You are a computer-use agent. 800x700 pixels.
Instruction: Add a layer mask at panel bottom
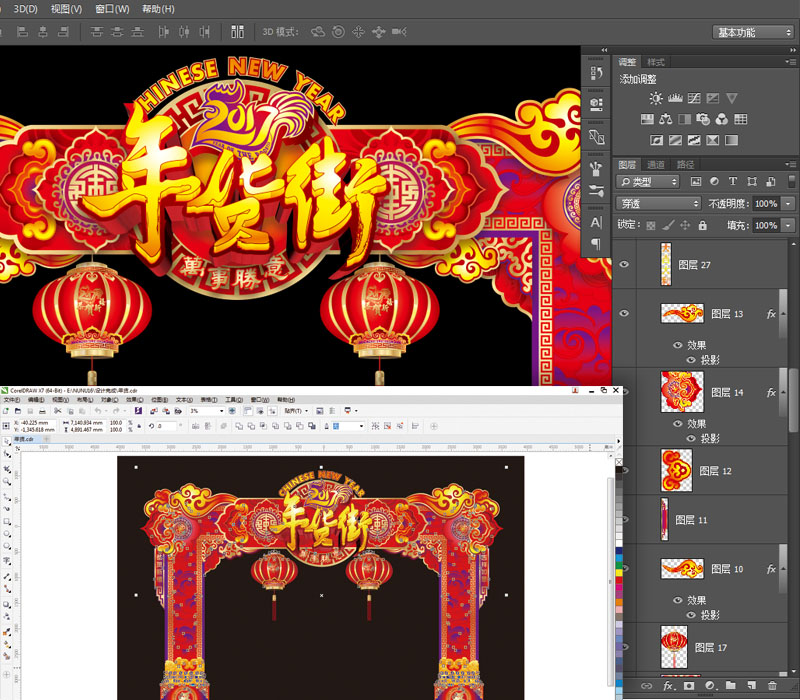coord(689,686)
